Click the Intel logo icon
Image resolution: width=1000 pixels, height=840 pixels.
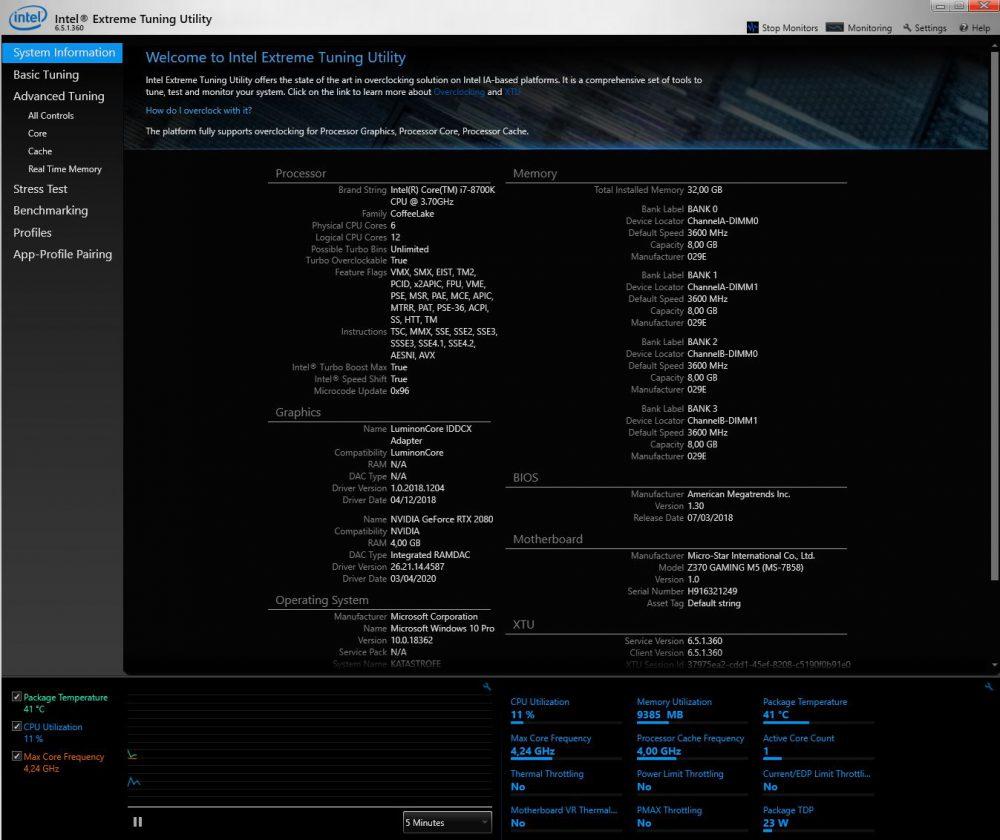click(27, 18)
